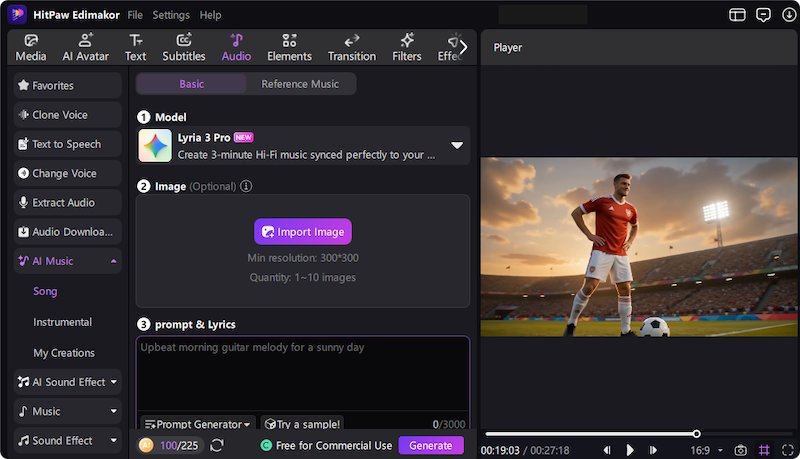Step forward to the next frame
Image resolution: width=800 pixels, height=459 pixels.
pos(653,450)
